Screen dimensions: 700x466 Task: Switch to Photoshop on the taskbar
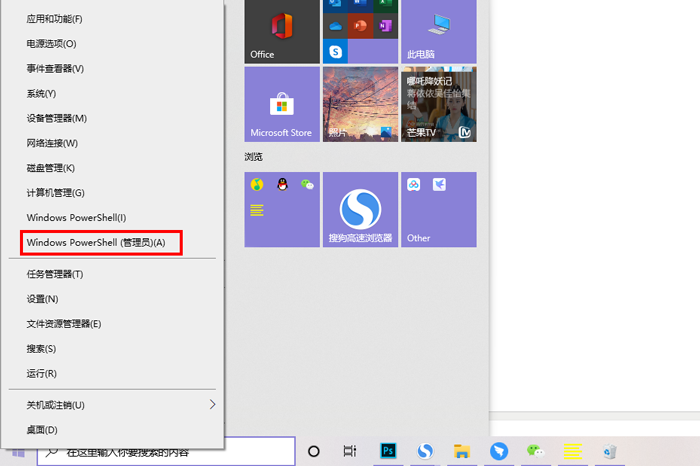click(388, 451)
